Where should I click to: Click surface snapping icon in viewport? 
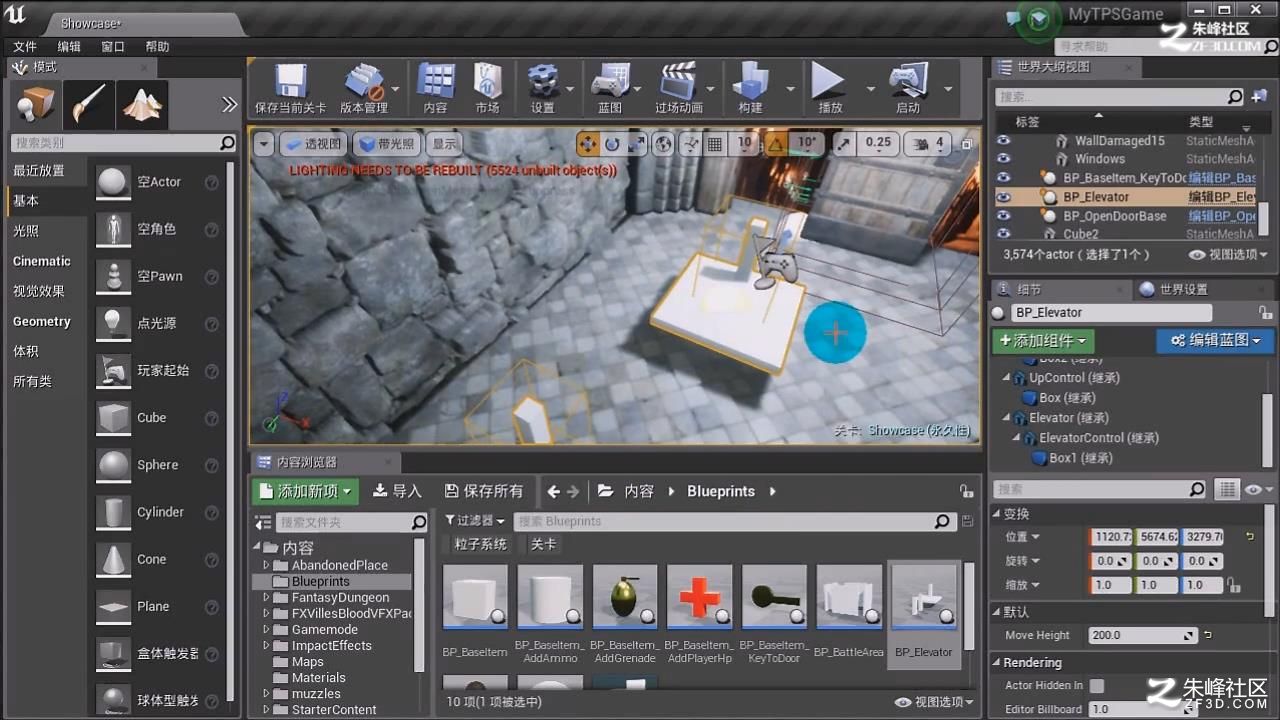[692, 144]
